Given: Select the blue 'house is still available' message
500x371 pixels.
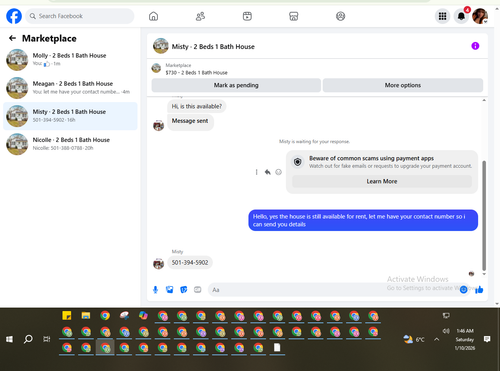Looking at the screenshot, I should pos(363,220).
